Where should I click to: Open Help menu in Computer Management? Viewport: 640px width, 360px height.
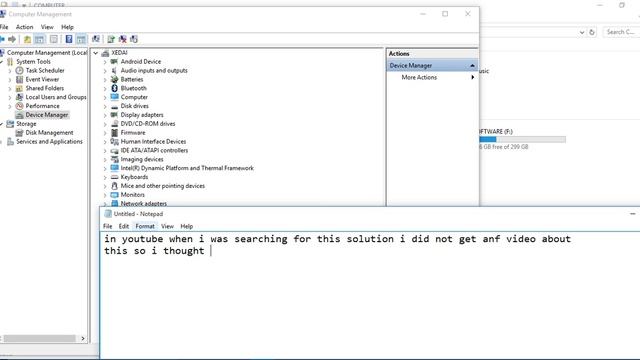coord(67,27)
